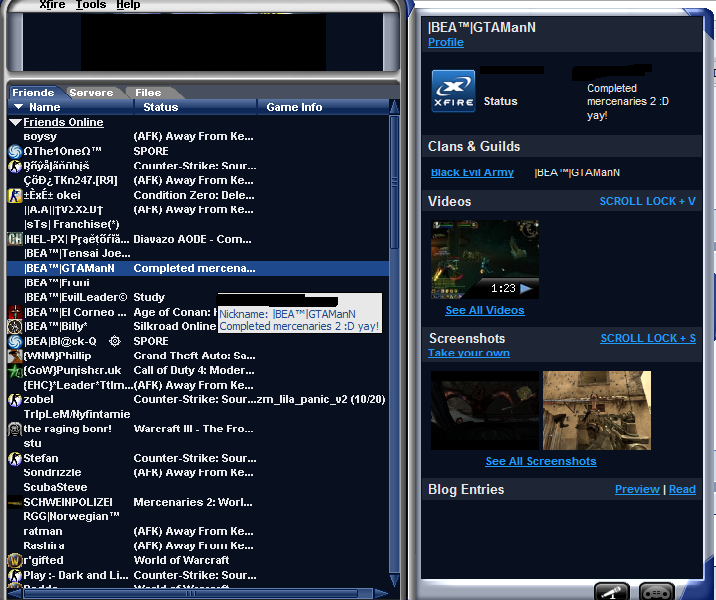Viewport: 716px width, 600px height.
Task: Click the SCROLL LOCK + S link
Action: coord(648,338)
